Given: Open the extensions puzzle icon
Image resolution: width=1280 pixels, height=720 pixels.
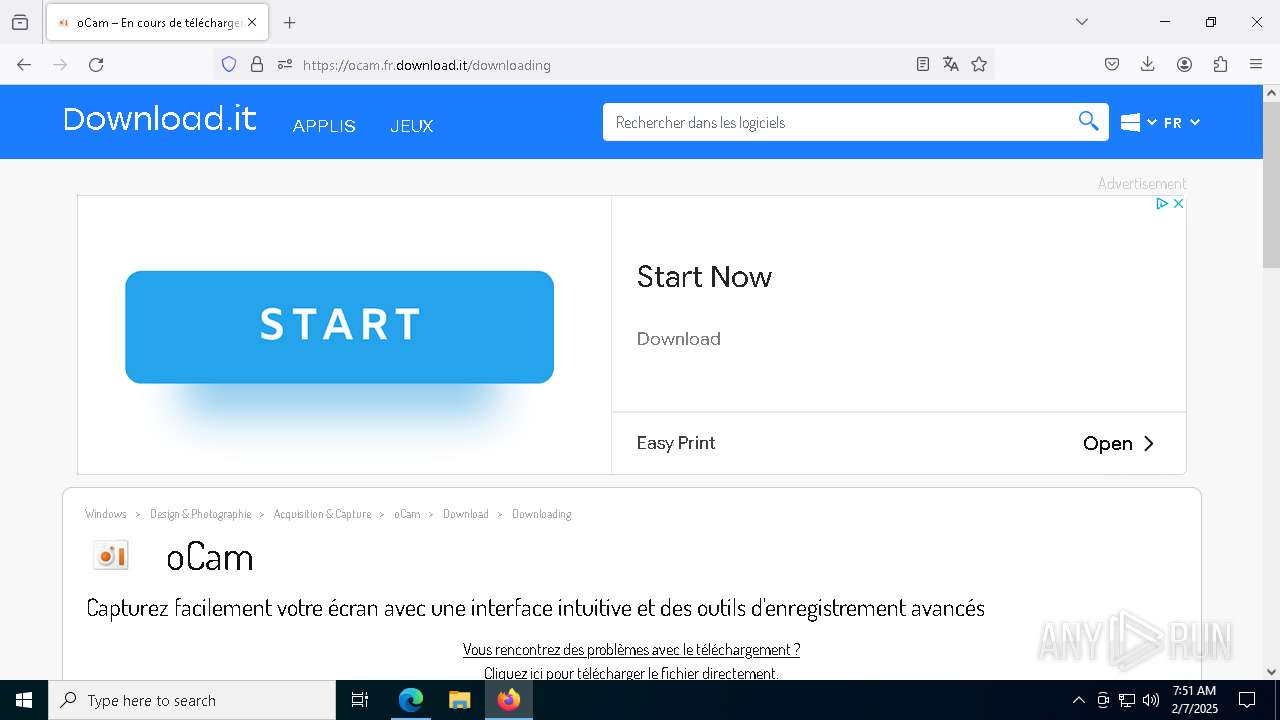Looking at the screenshot, I should [x=1220, y=65].
